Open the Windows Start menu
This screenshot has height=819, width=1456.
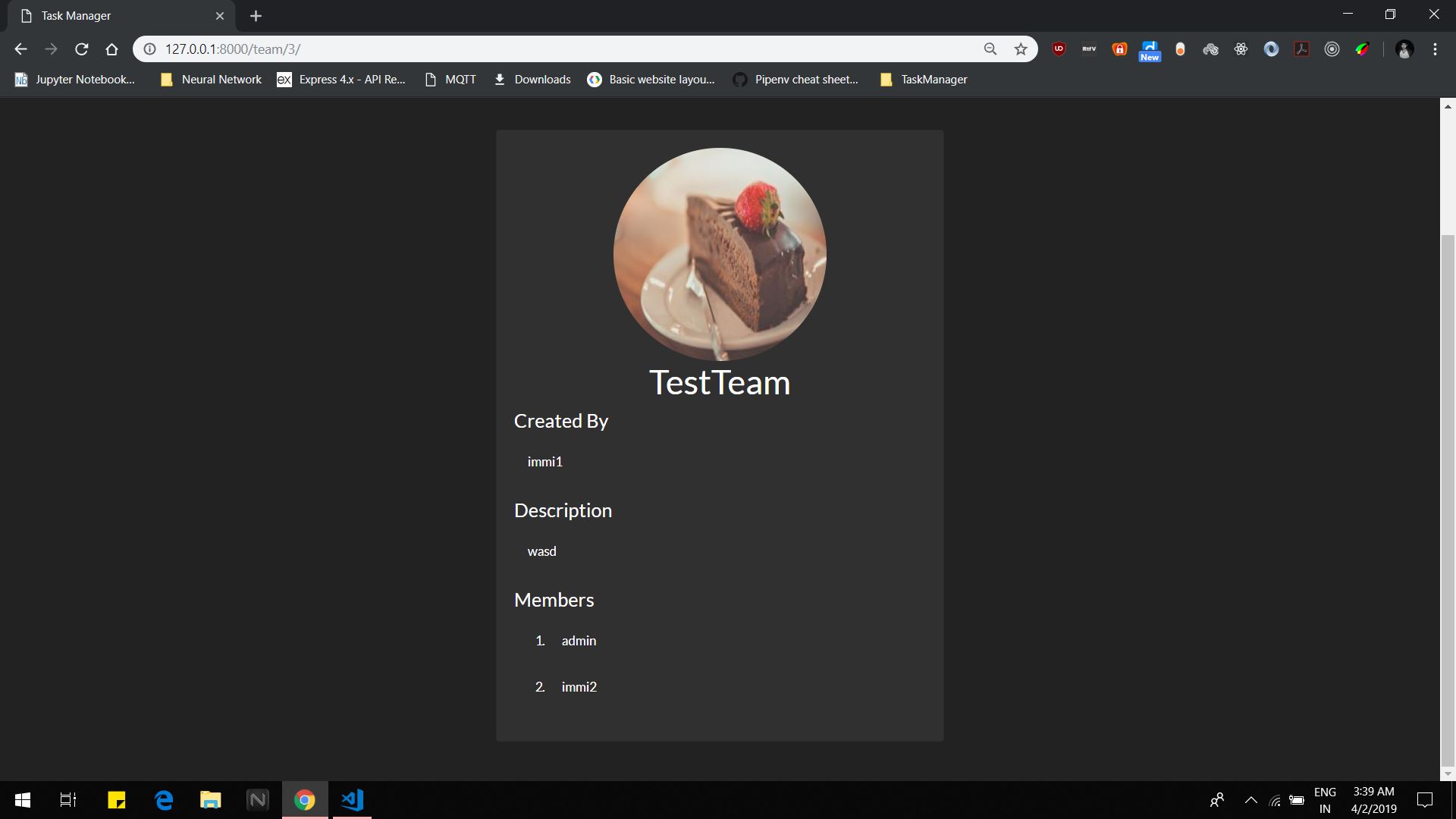(23, 800)
